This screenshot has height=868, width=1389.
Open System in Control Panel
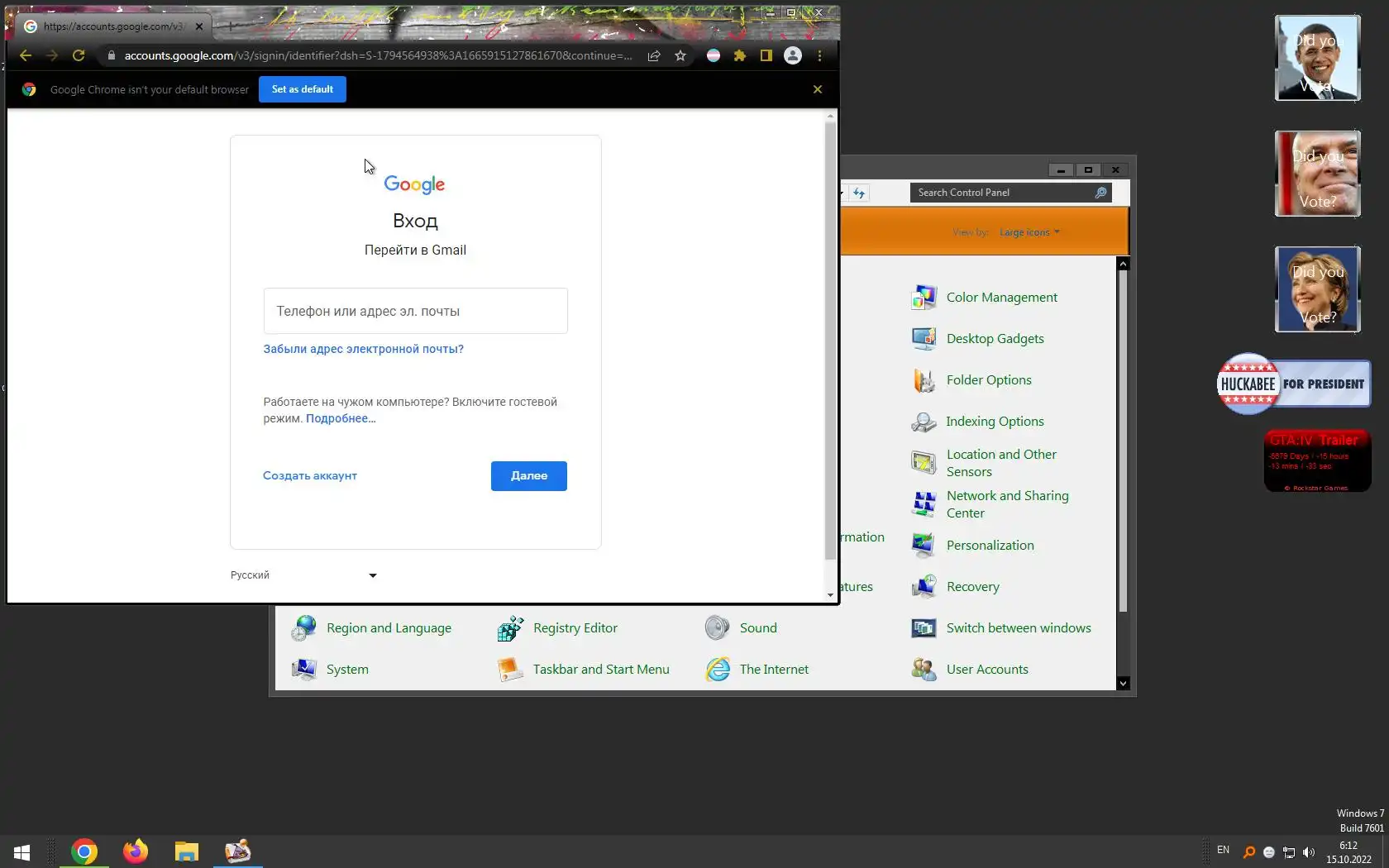[x=329, y=670]
